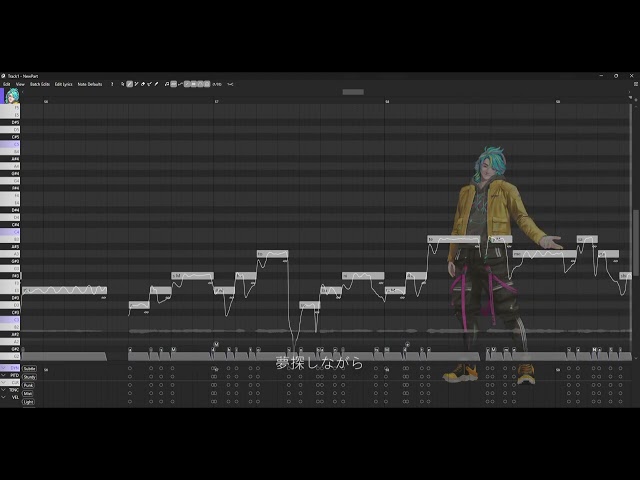Open the Batch Edits menu
640x480 pixels.
(x=40, y=84)
